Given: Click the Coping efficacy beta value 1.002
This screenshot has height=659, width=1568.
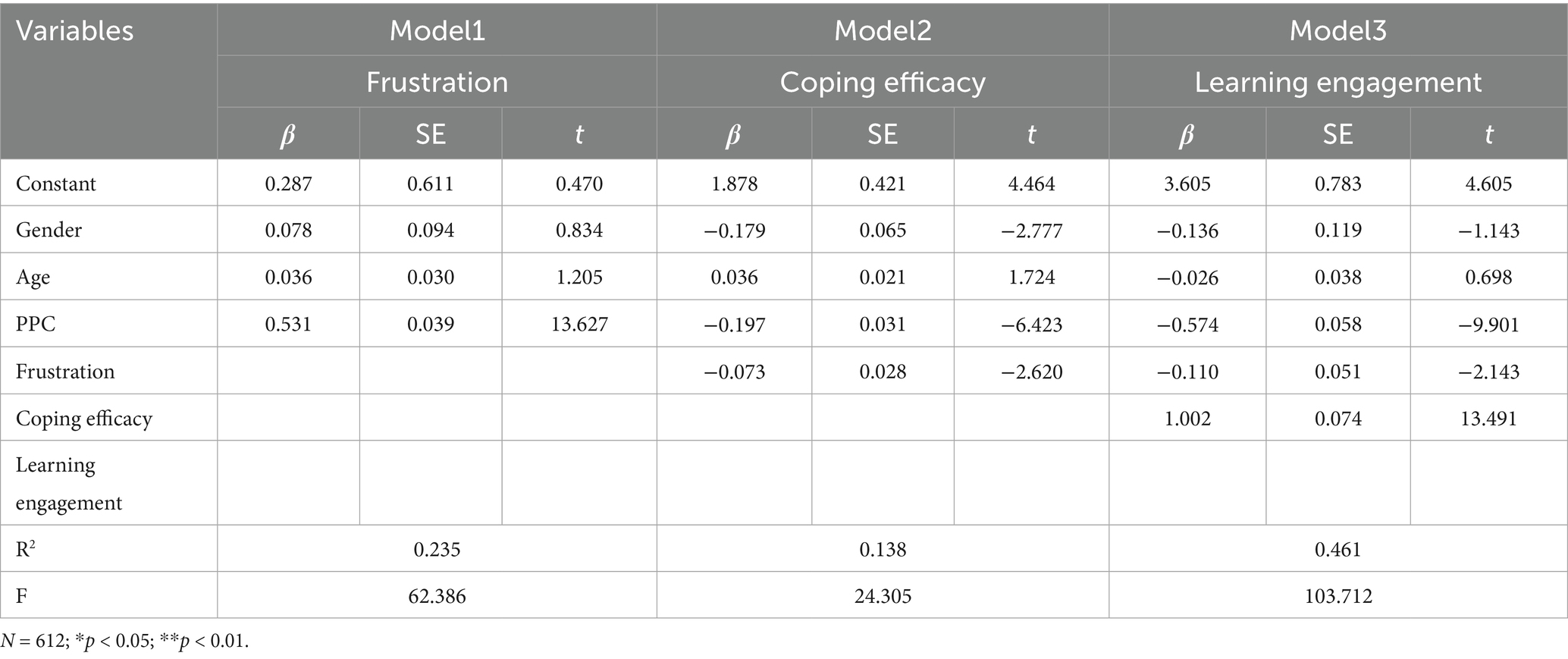Looking at the screenshot, I should (1187, 419).
